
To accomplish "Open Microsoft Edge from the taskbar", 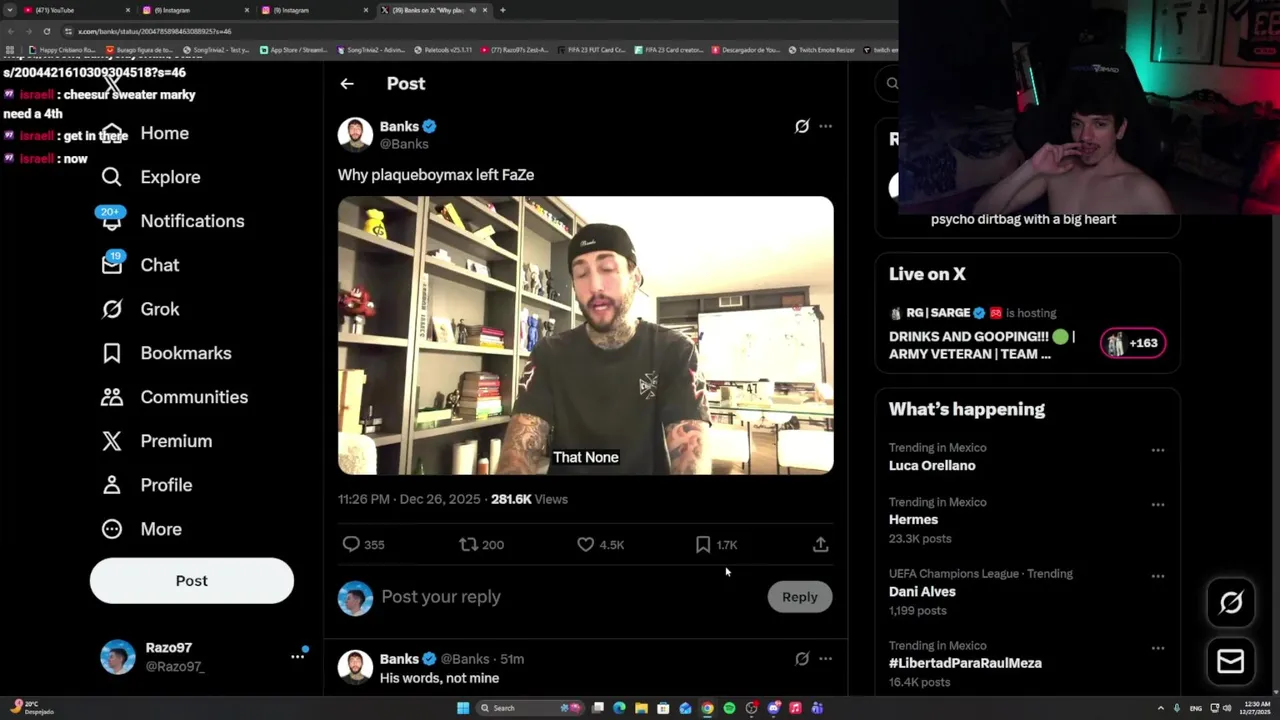I will (619, 708).
